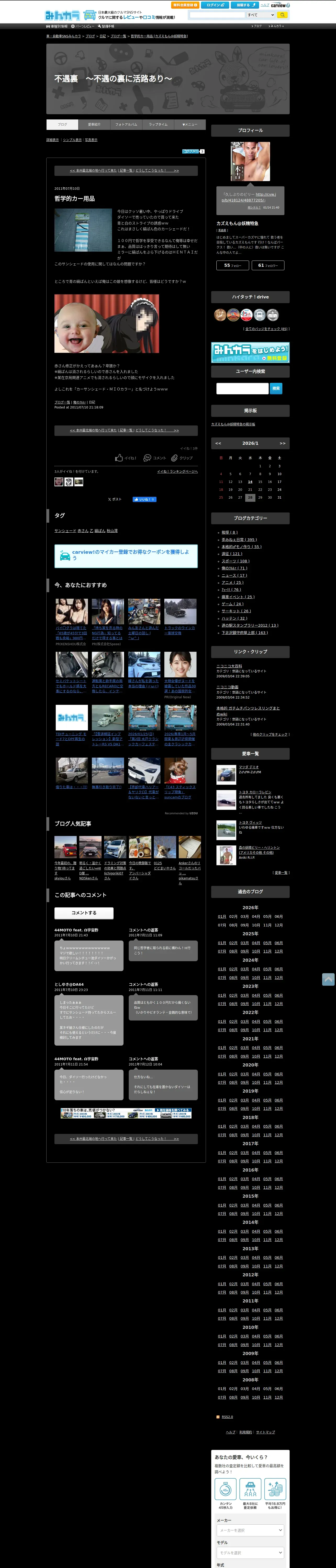Screen dimensions: 336x1568
Task: Open the ニコニコ大百科 link clip
Action: (x=229, y=666)
